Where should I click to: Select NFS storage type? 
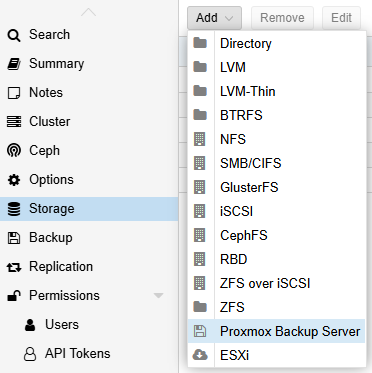click(277, 139)
